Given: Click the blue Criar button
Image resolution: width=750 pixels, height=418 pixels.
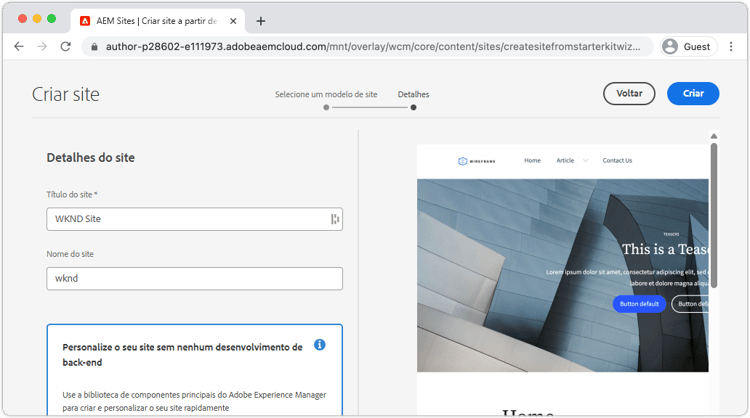Looking at the screenshot, I should click(693, 94).
